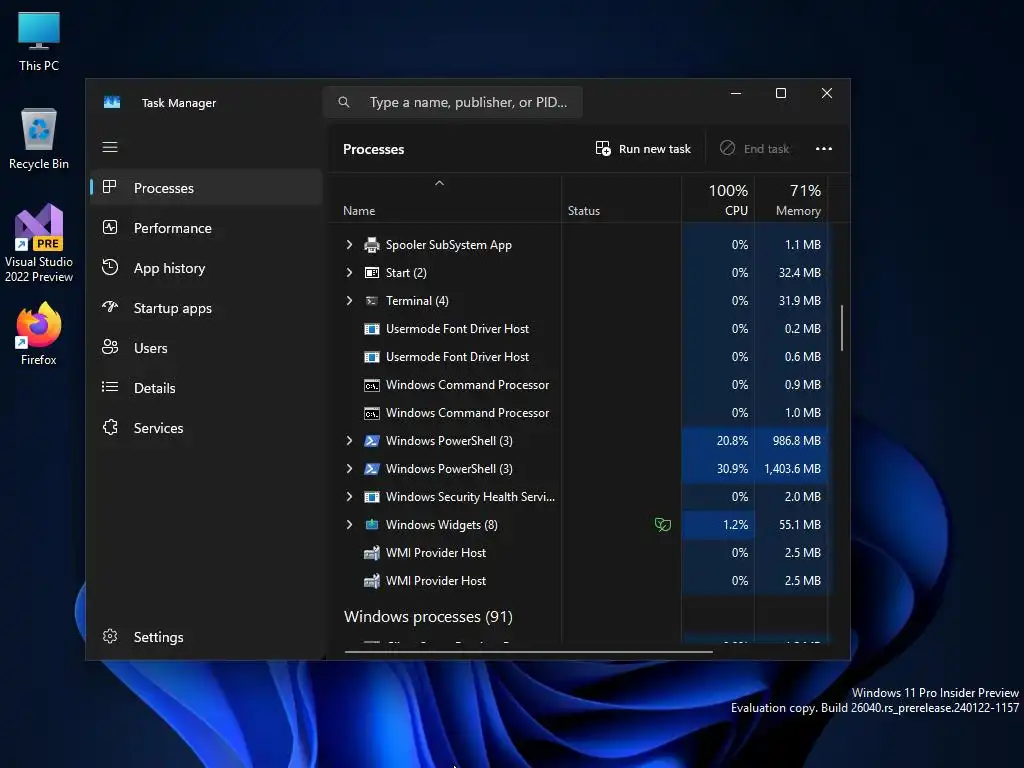1024x768 pixels.
Task: Expand the Spooler SubSystem App row
Action: [x=349, y=245]
